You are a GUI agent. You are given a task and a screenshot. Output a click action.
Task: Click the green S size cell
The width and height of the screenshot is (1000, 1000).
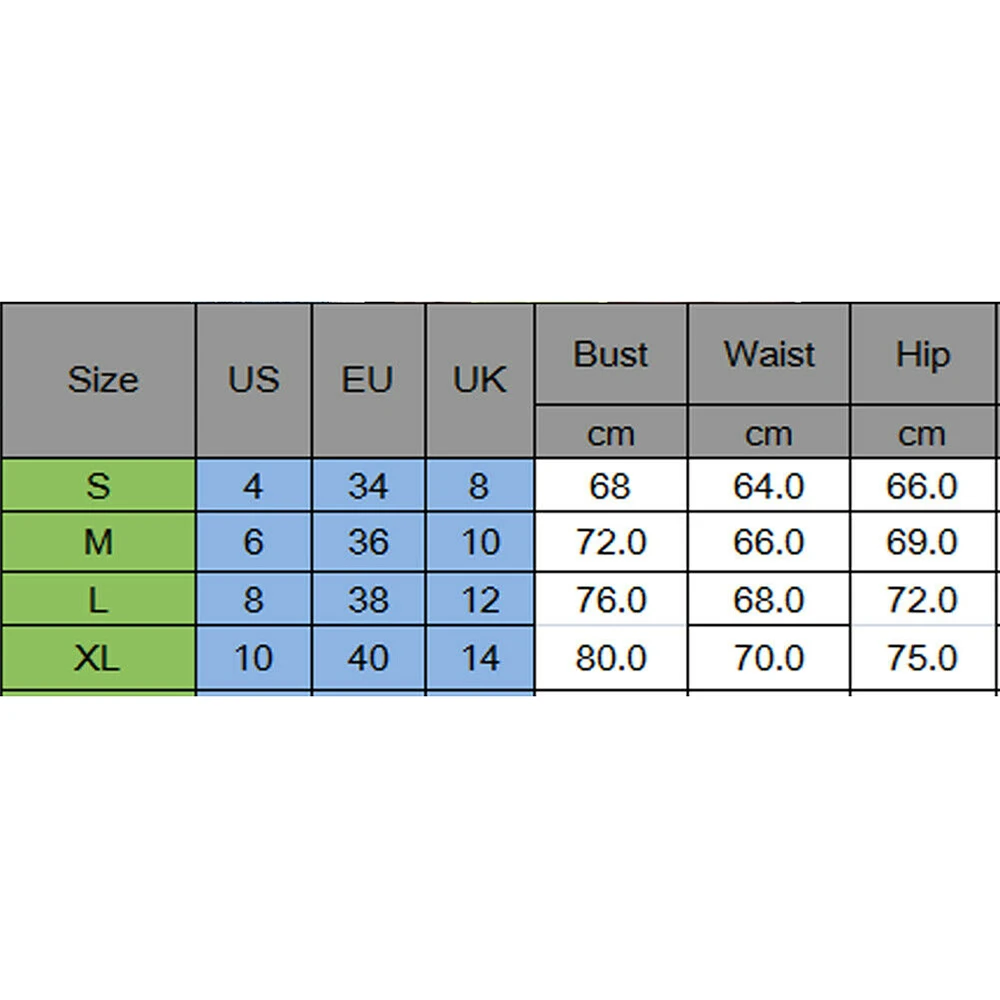98,486
